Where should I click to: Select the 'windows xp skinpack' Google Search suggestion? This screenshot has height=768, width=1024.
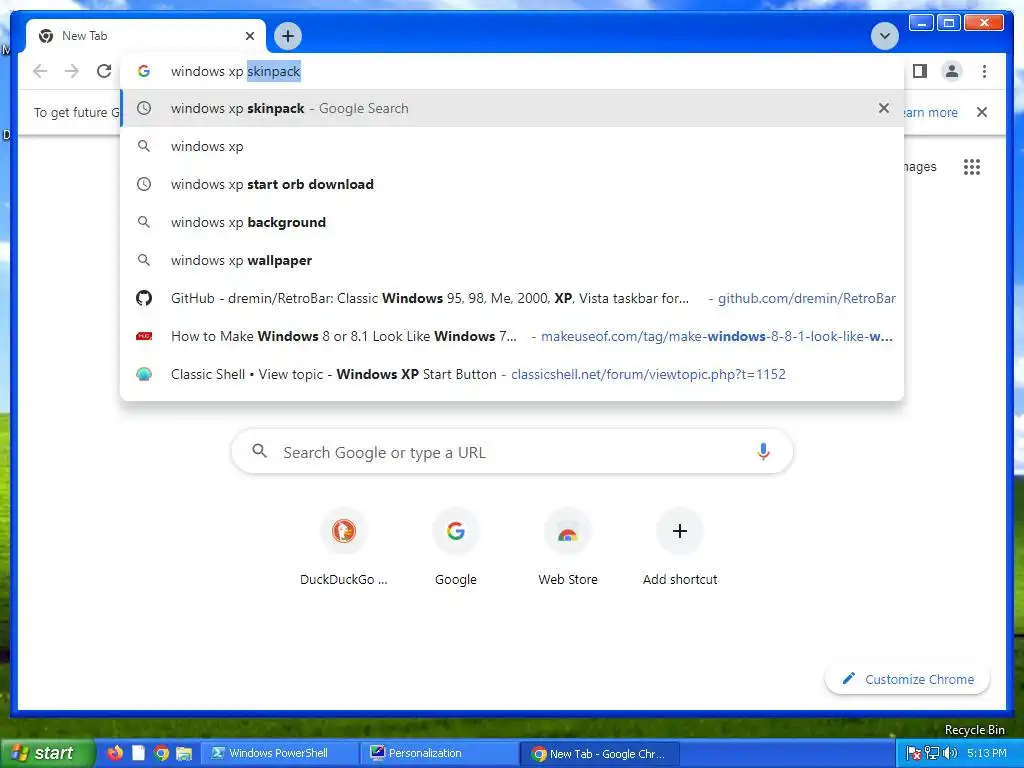512,108
